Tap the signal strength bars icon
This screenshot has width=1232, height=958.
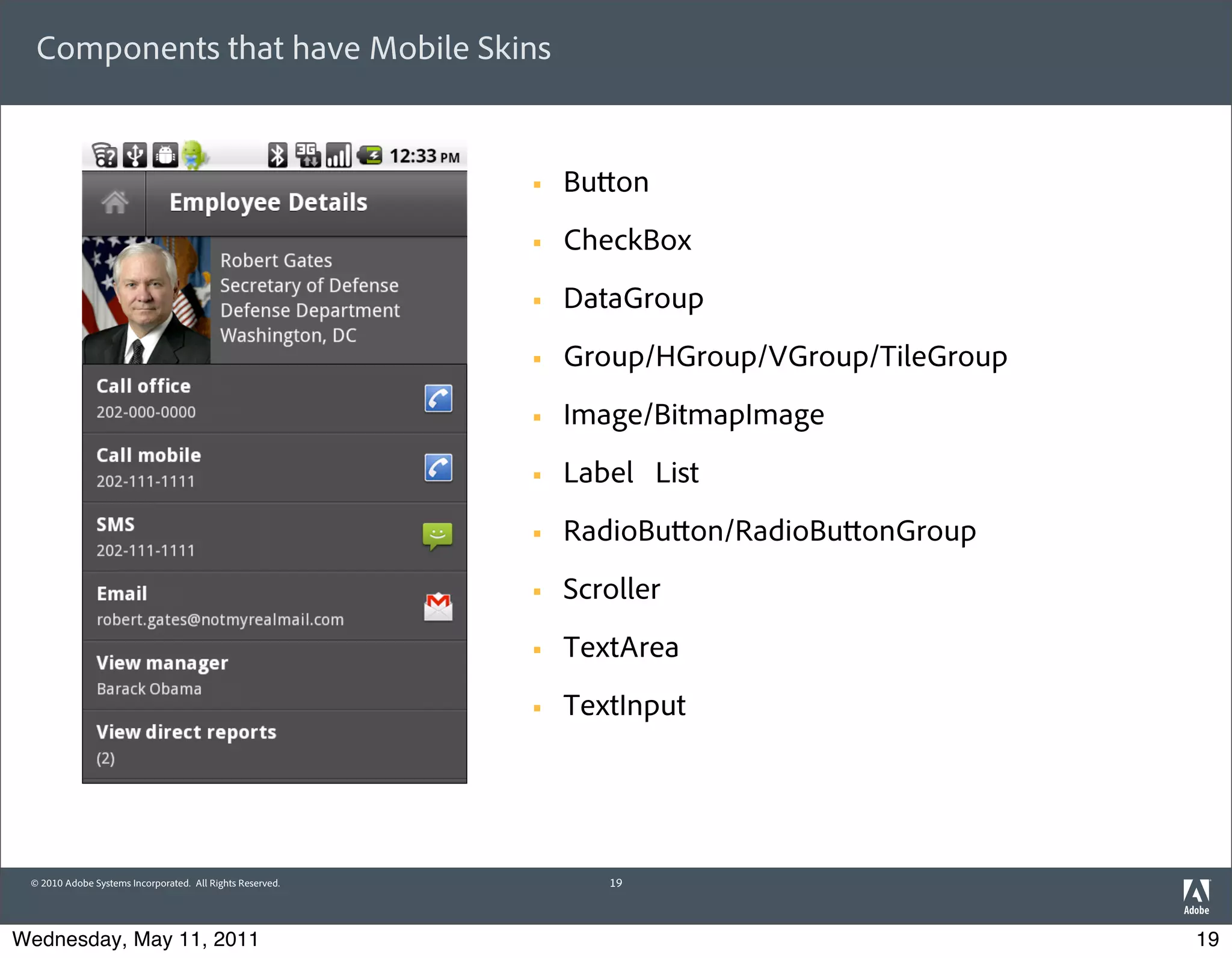coord(338,155)
